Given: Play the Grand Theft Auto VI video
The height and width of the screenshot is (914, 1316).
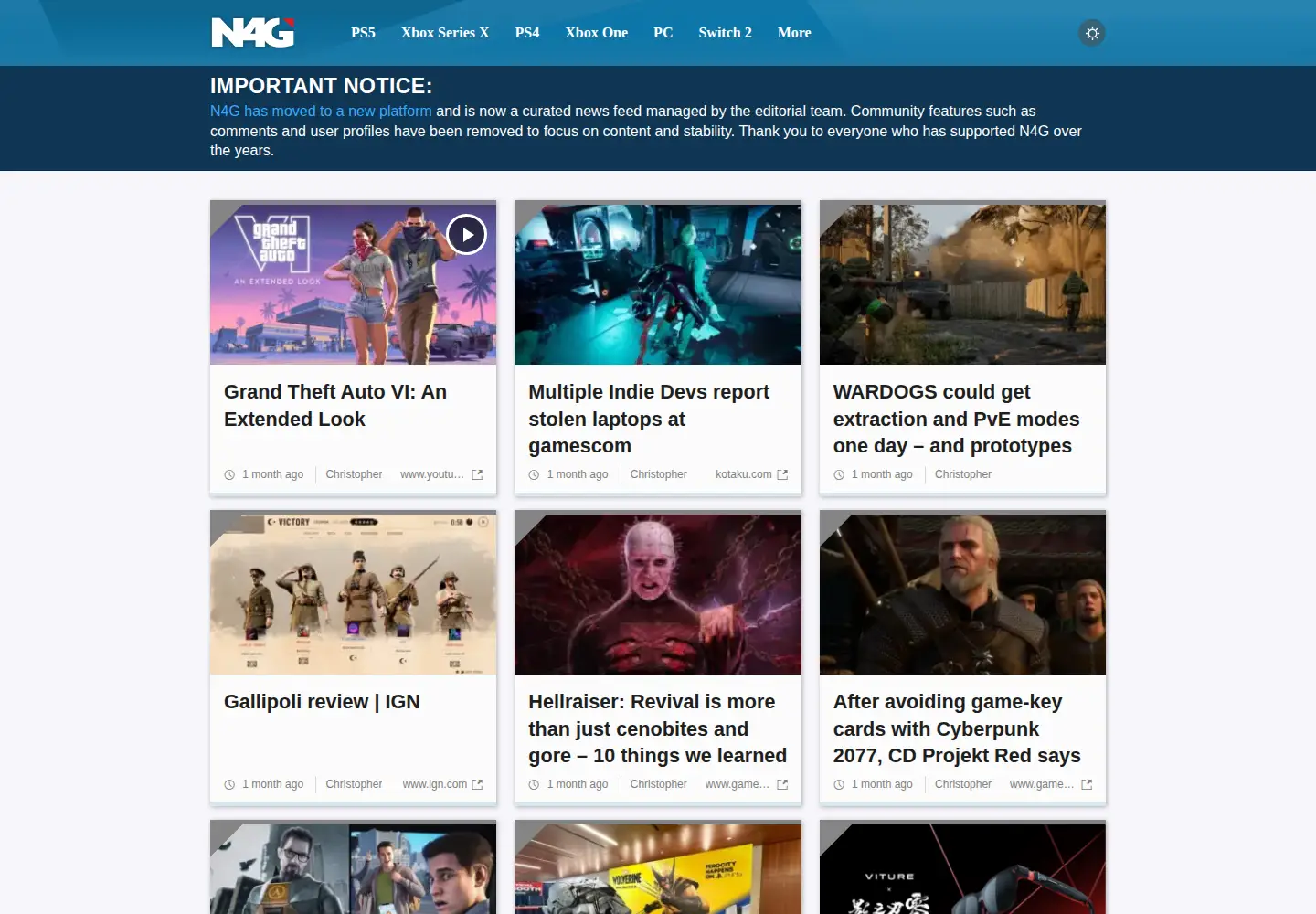Looking at the screenshot, I should (x=466, y=234).
